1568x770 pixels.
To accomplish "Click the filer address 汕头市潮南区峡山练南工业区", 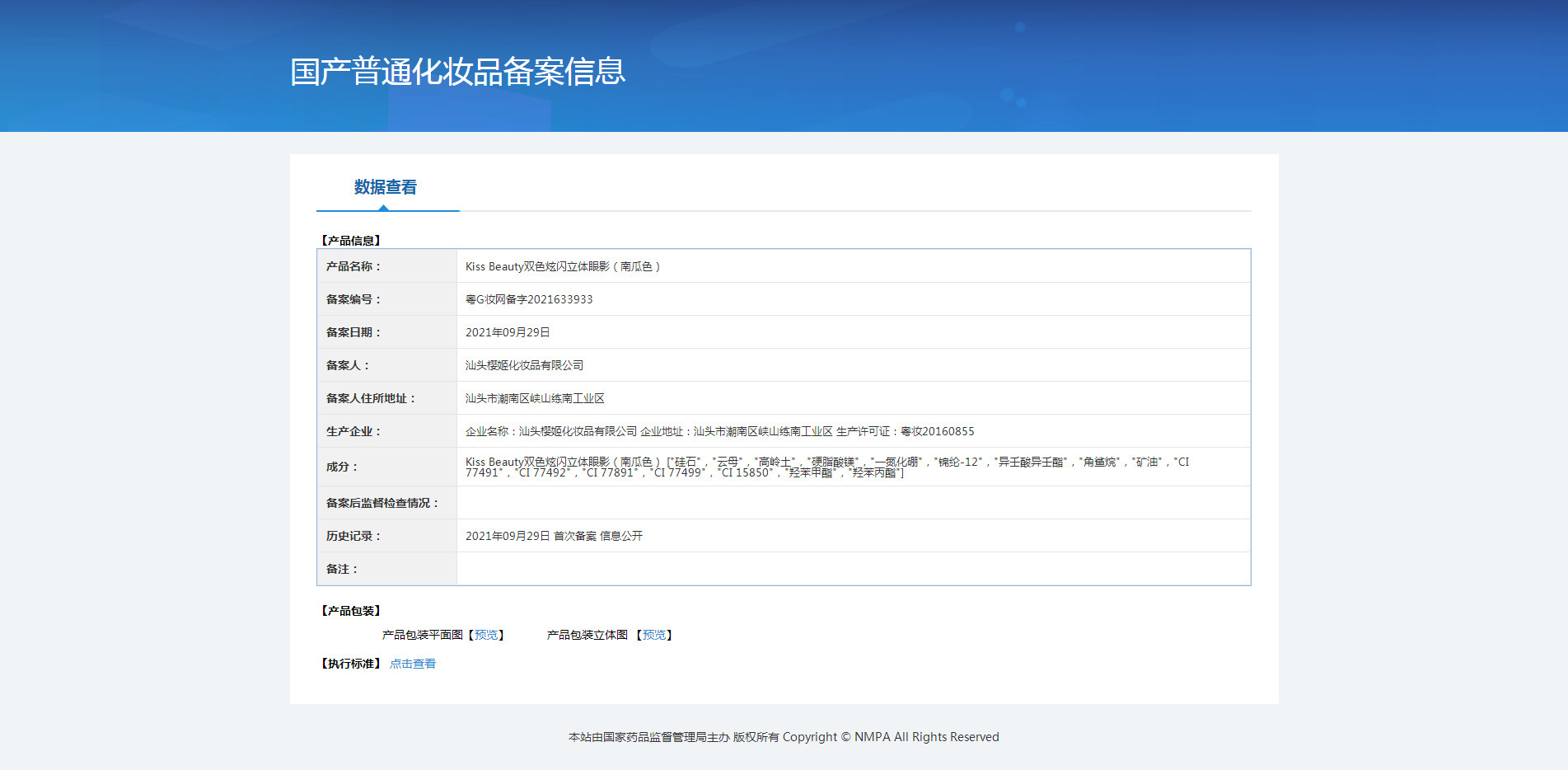I will (535, 398).
